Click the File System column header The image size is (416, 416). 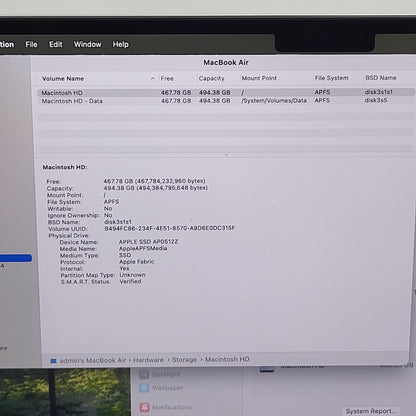click(x=331, y=78)
